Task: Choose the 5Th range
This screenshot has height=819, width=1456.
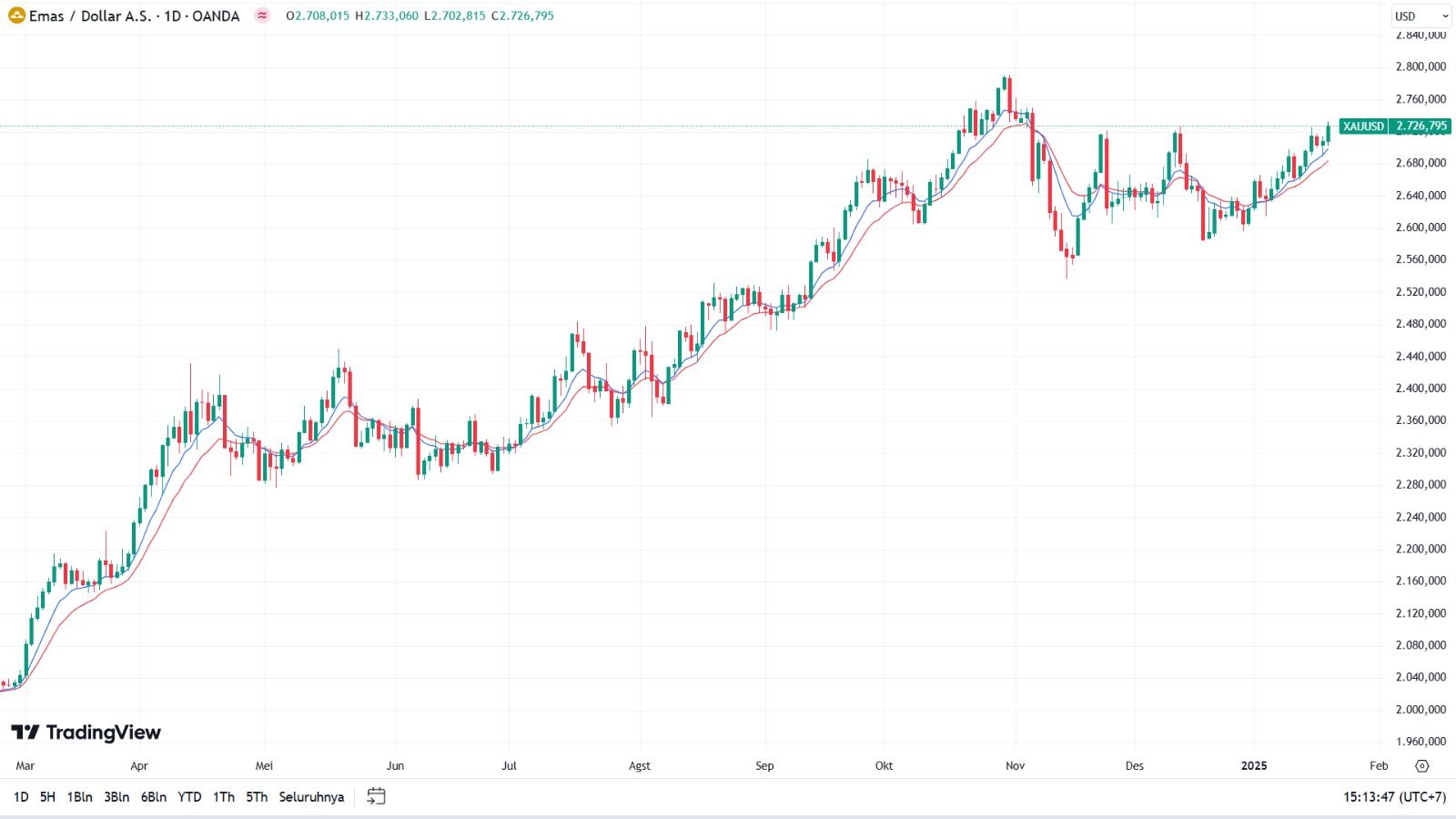Action: (257, 797)
